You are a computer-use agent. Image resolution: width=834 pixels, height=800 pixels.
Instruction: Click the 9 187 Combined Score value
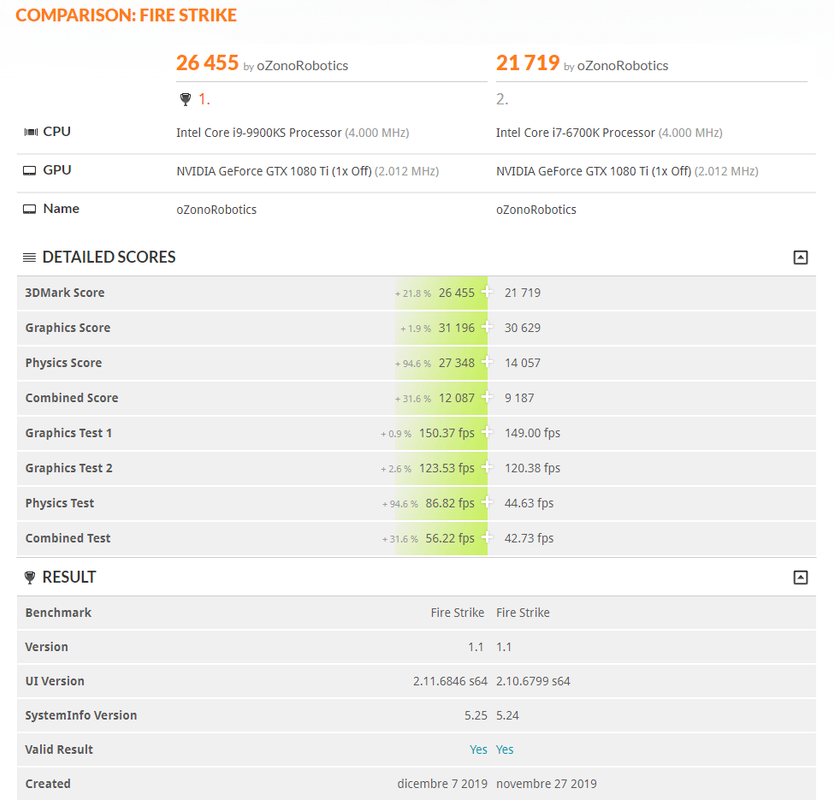click(x=519, y=398)
